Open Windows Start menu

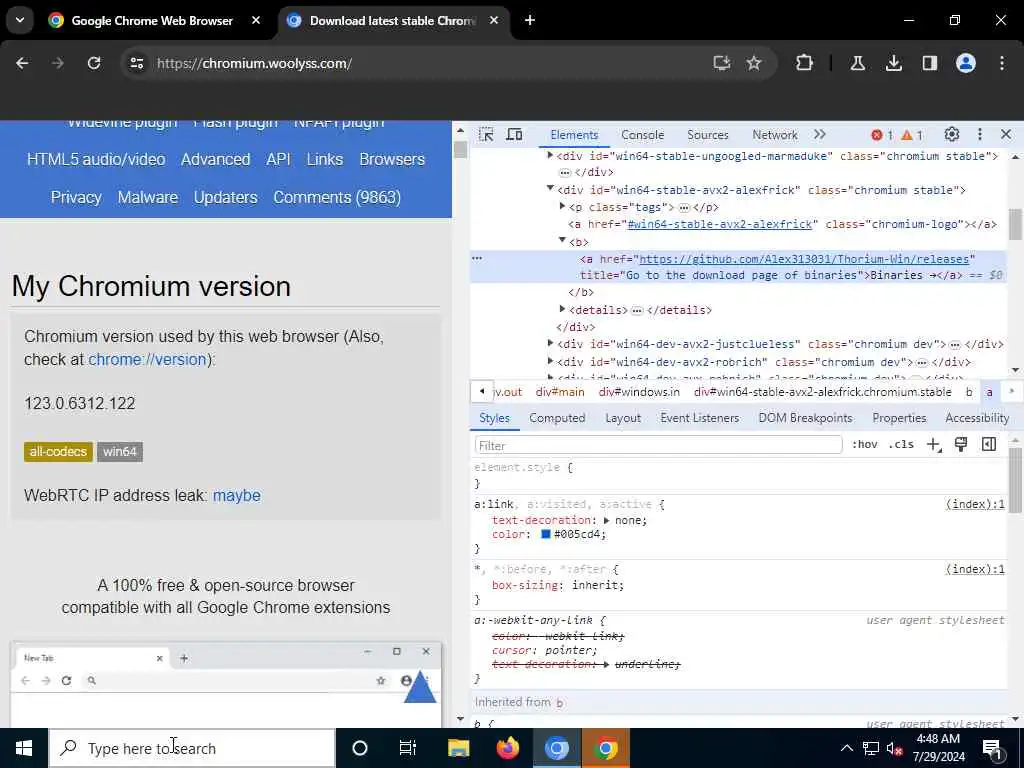(24, 748)
